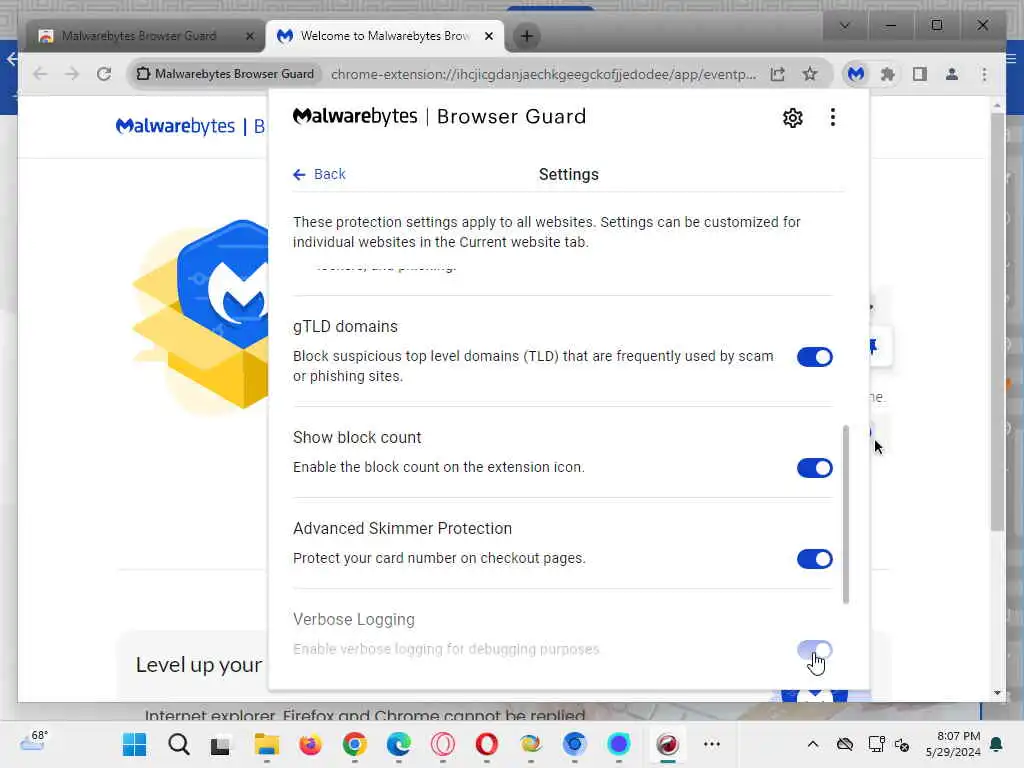
Task: Open a new browser tab
Action: pos(526,36)
